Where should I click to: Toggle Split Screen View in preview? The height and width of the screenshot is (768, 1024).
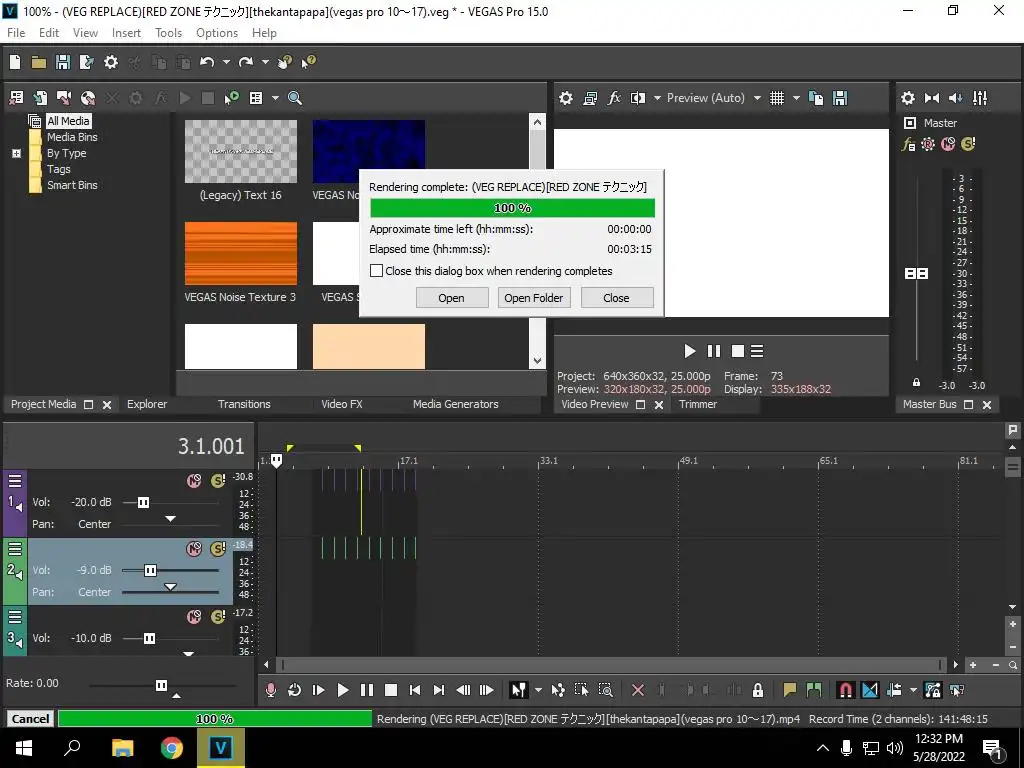coord(638,98)
